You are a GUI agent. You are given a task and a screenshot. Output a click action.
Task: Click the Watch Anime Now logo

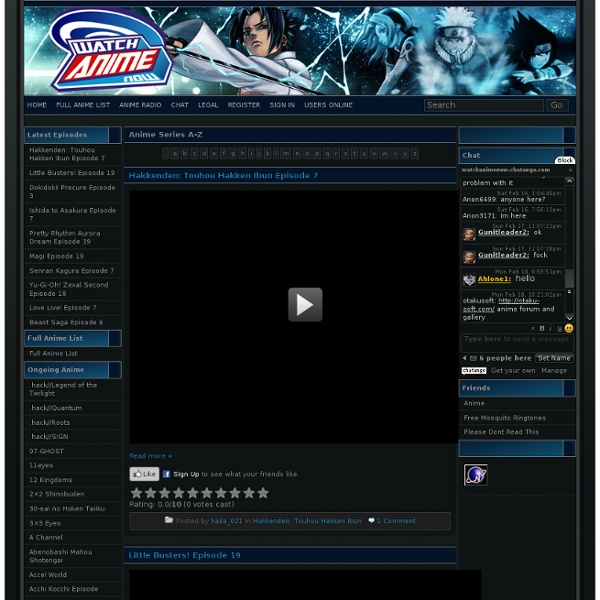pos(111,51)
